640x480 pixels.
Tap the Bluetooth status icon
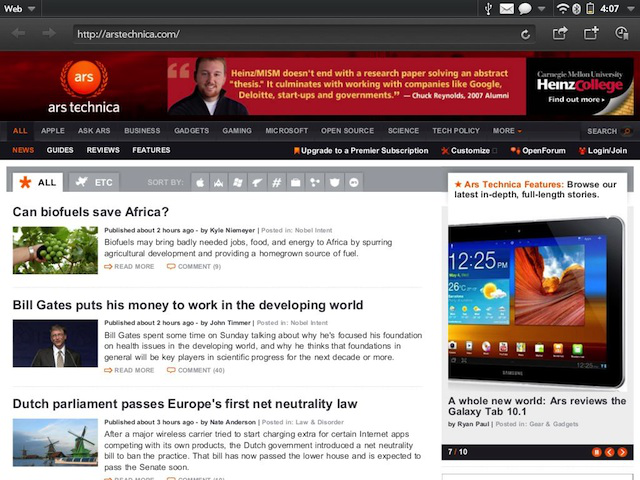click(x=576, y=9)
